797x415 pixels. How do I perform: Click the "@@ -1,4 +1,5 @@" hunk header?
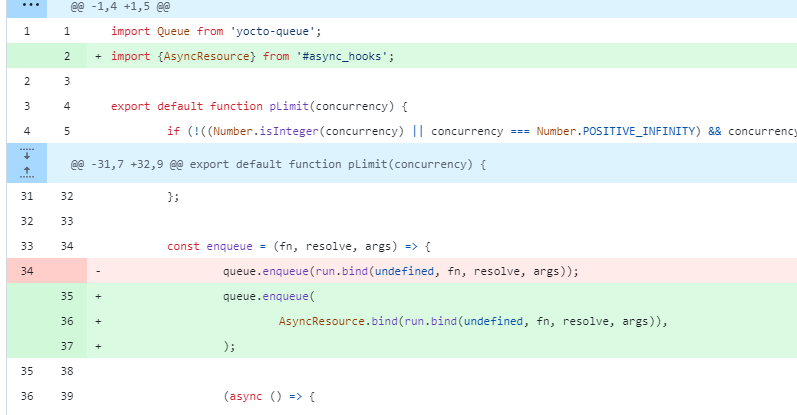coord(122,6)
